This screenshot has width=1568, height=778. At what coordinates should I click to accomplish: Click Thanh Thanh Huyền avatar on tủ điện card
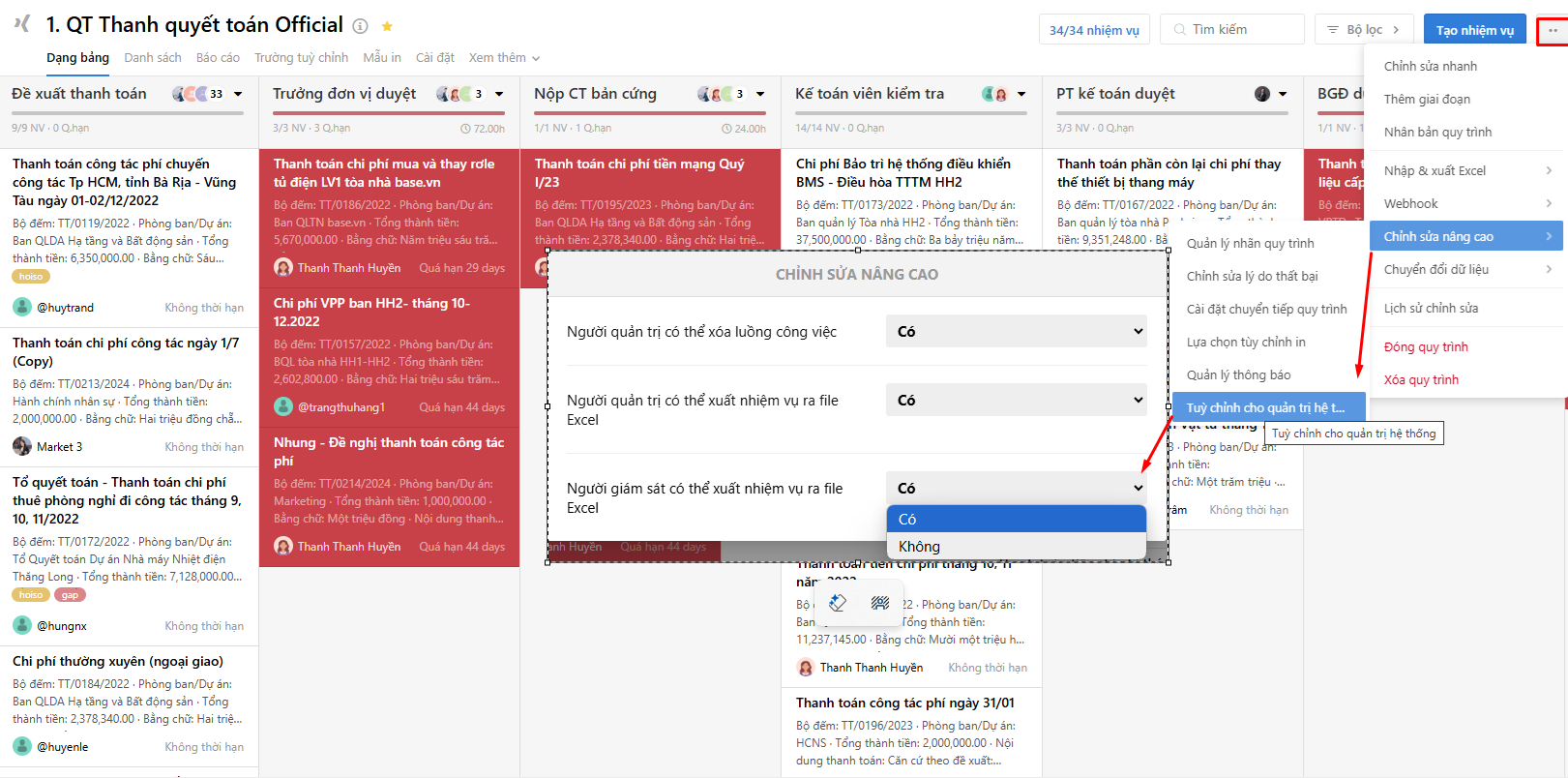coord(282,267)
